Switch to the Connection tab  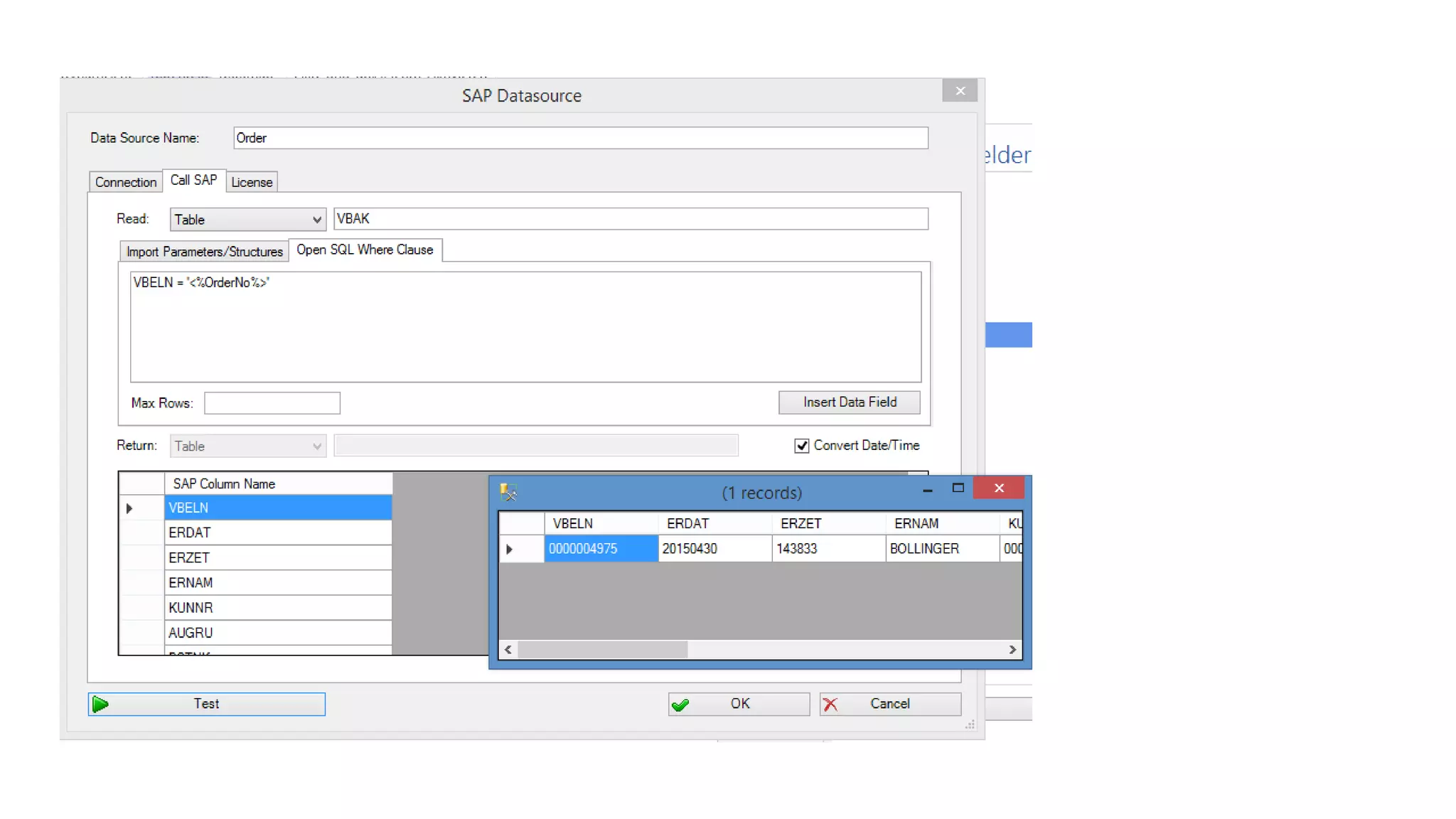pos(125,182)
